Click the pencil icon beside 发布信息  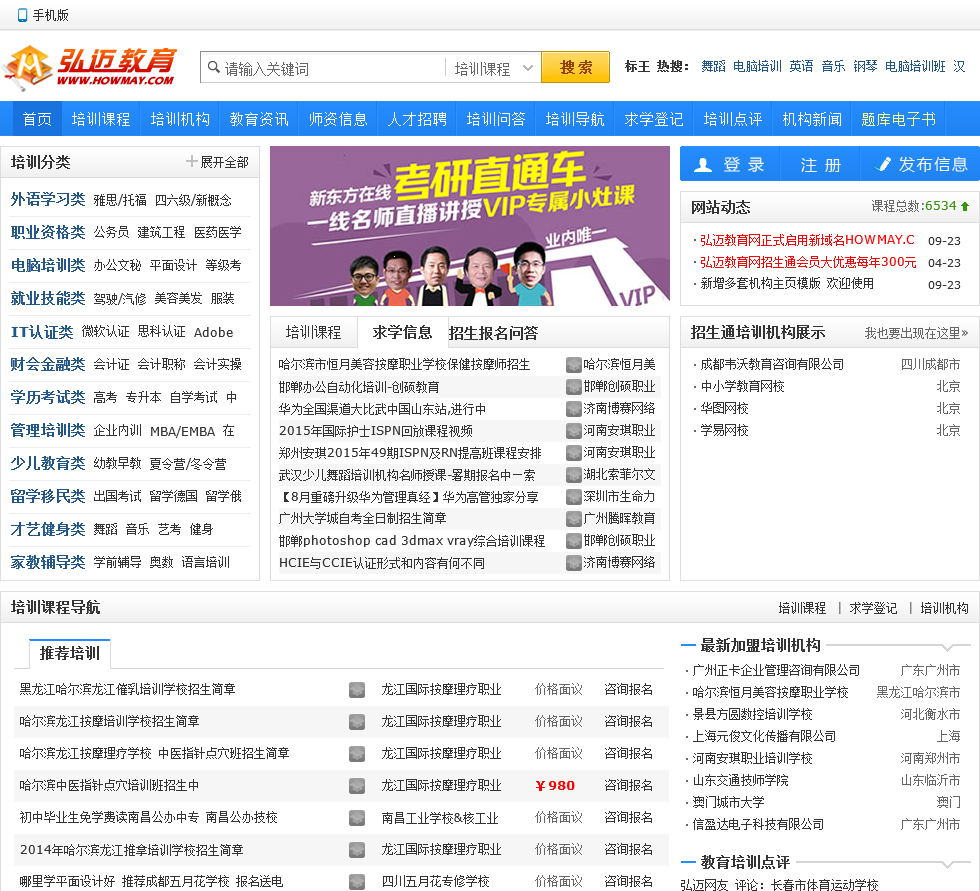coord(884,164)
